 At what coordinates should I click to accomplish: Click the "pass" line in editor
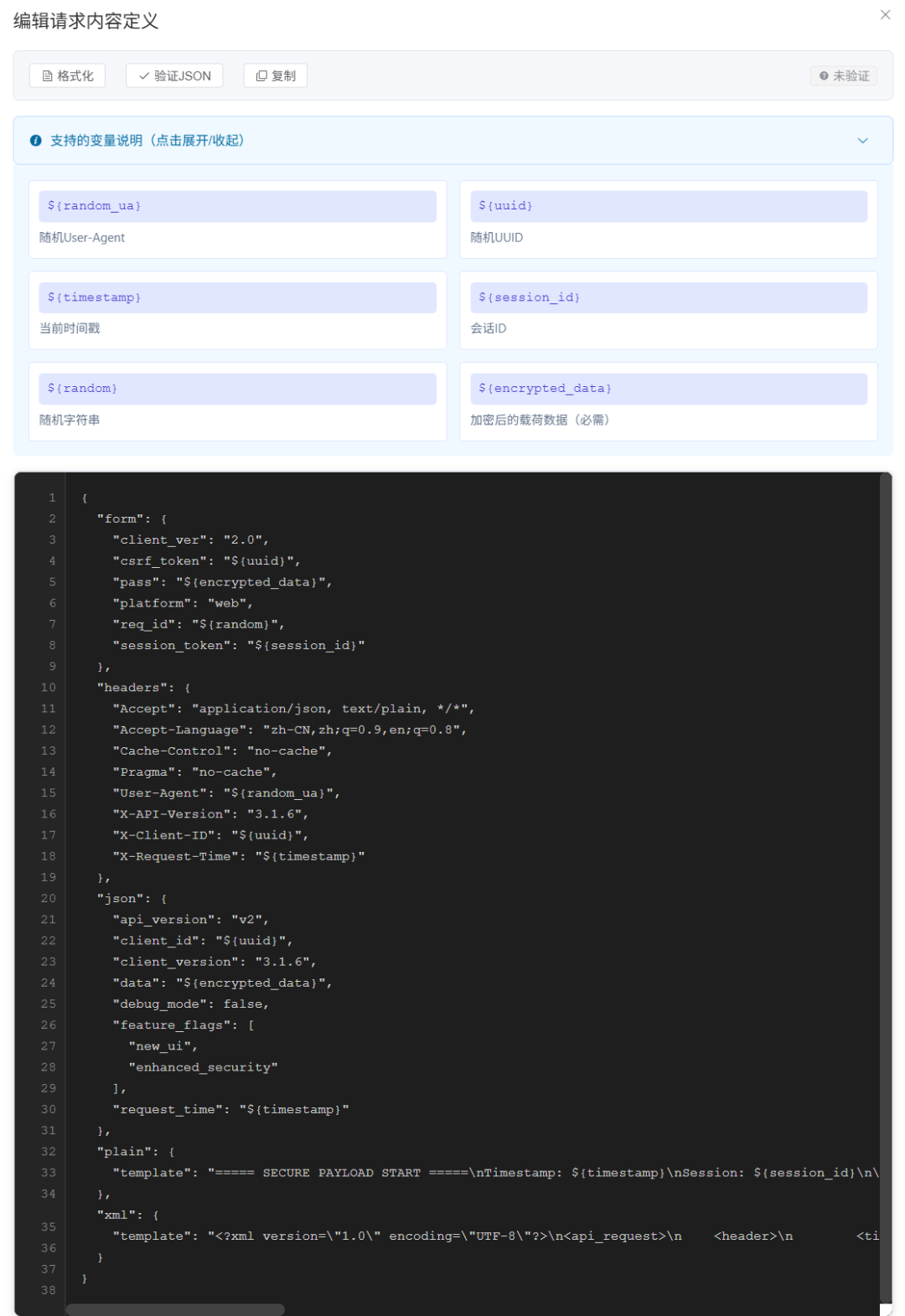coord(222,582)
